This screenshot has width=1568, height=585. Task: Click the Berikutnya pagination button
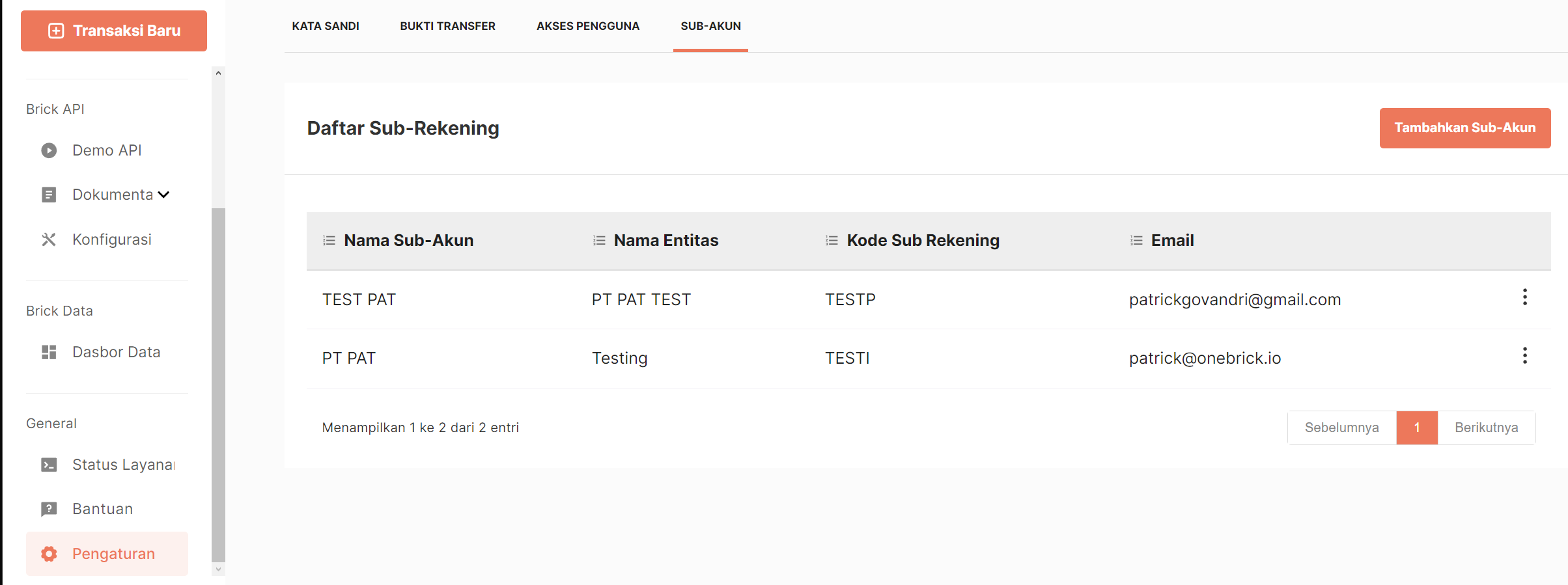click(1486, 428)
